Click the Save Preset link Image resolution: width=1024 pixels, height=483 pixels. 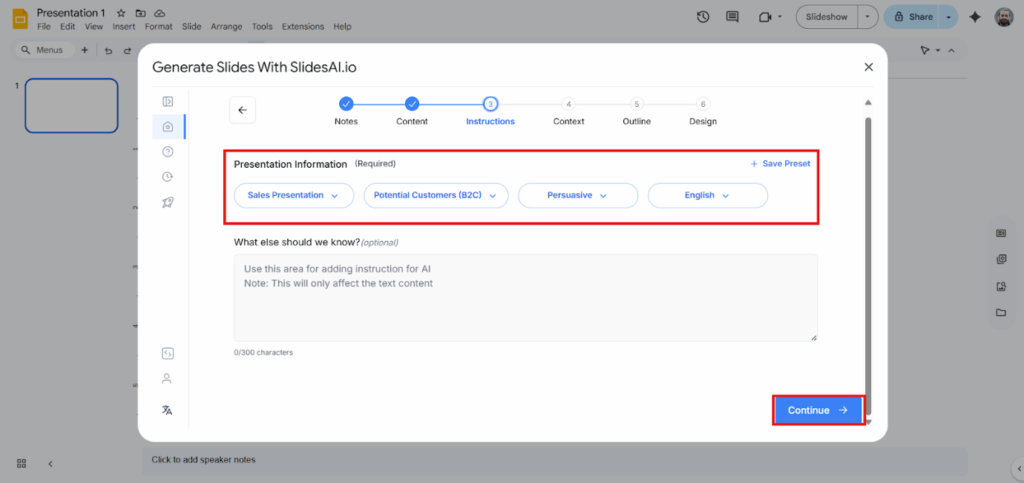pyautogui.click(x=780, y=163)
